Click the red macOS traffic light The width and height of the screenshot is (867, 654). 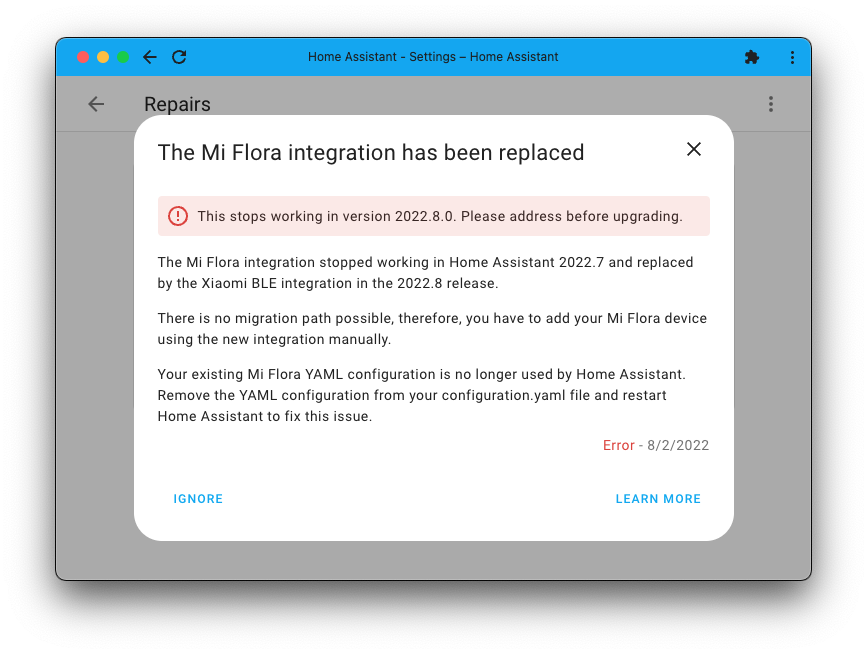pyautogui.click(x=83, y=57)
